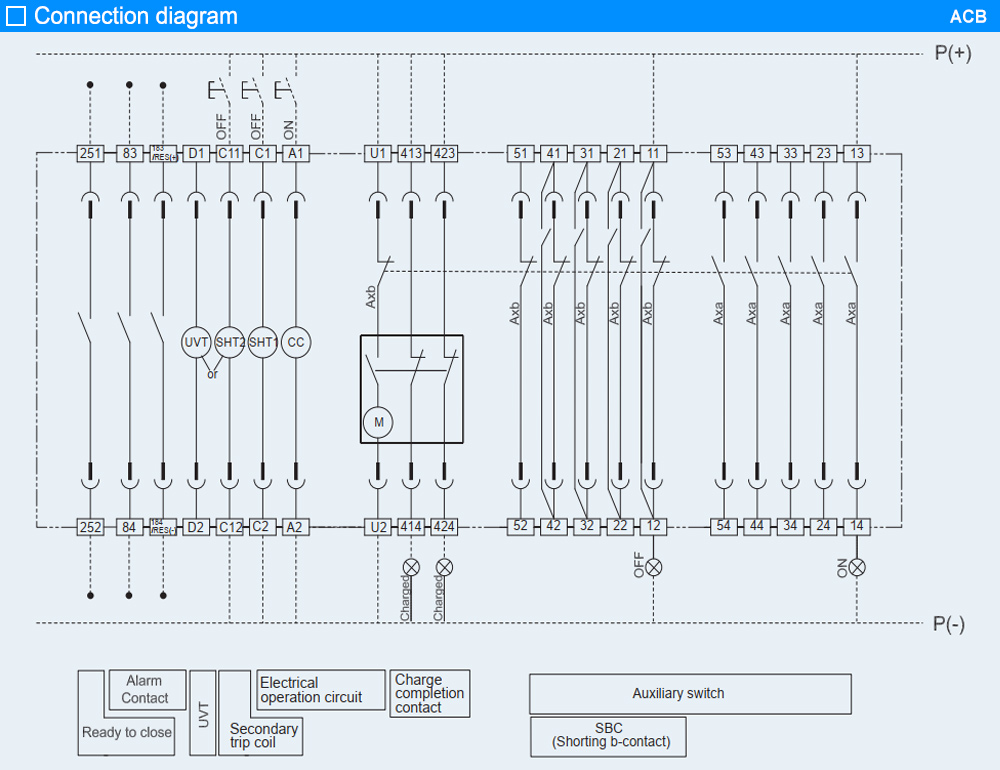Click the Electrical operation circuit label

pos(320,690)
